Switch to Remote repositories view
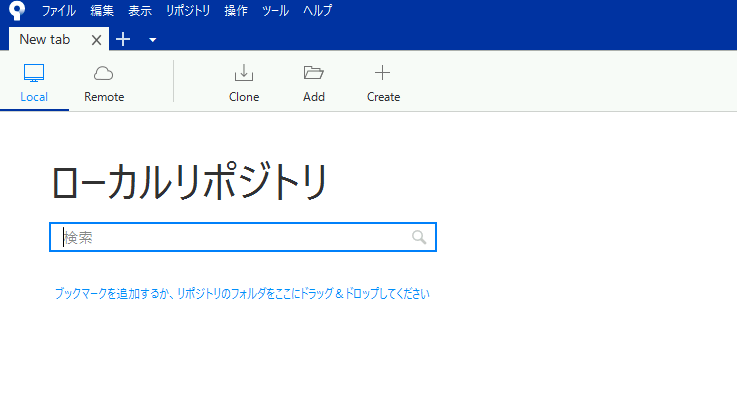Viewport: 737px width, 401px height. 104,83
